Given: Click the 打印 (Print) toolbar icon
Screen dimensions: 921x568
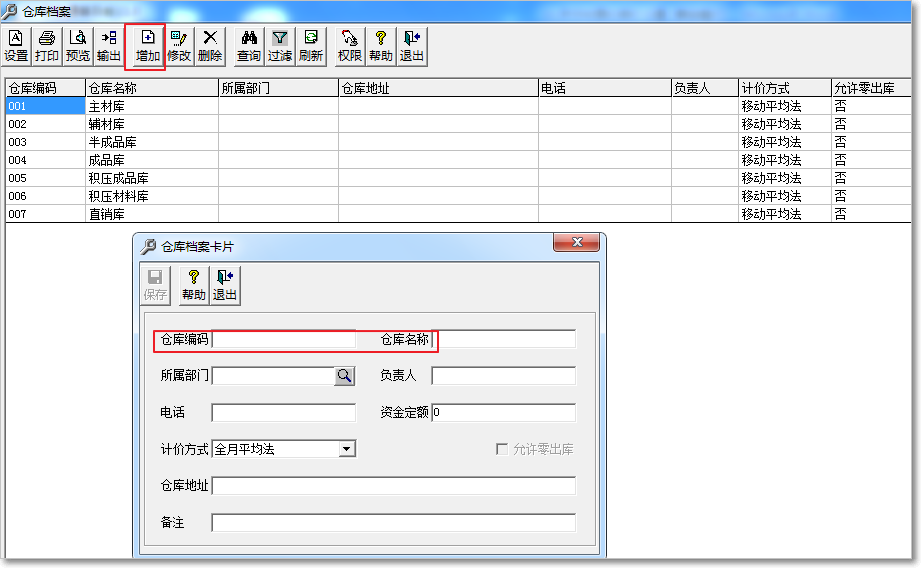Looking at the screenshot, I should pos(47,46).
